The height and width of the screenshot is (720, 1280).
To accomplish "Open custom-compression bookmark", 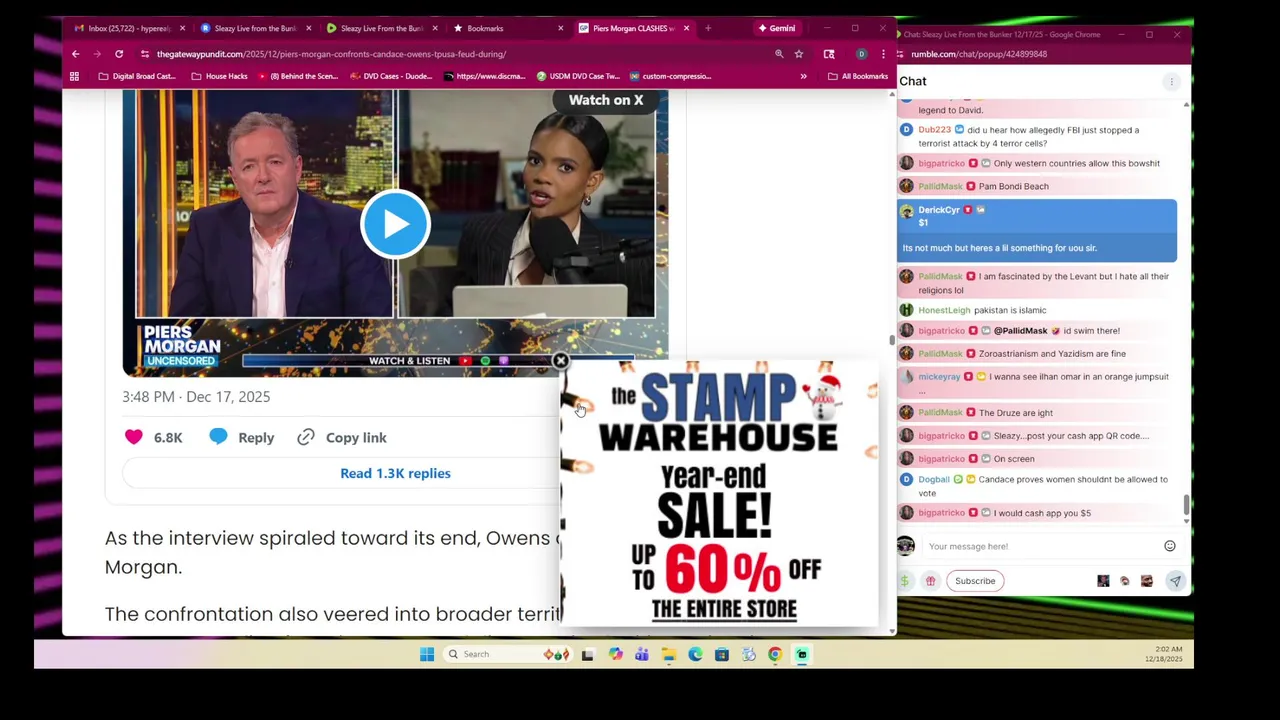I will pyautogui.click(x=670, y=76).
